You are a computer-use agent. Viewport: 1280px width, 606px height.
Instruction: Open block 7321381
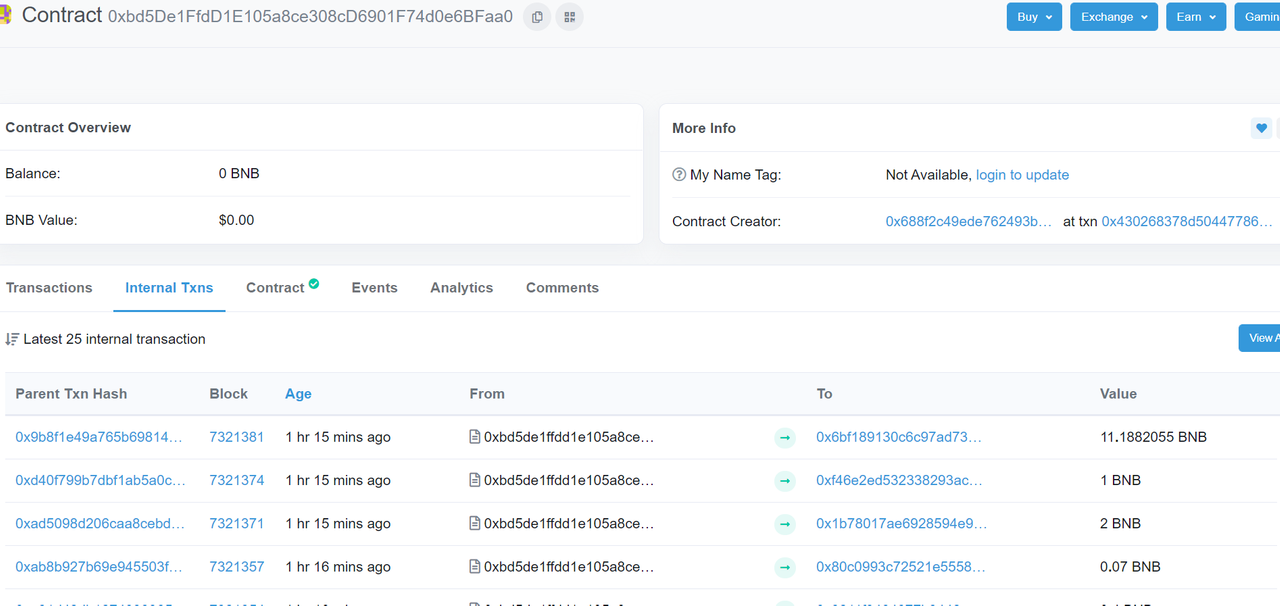236,437
